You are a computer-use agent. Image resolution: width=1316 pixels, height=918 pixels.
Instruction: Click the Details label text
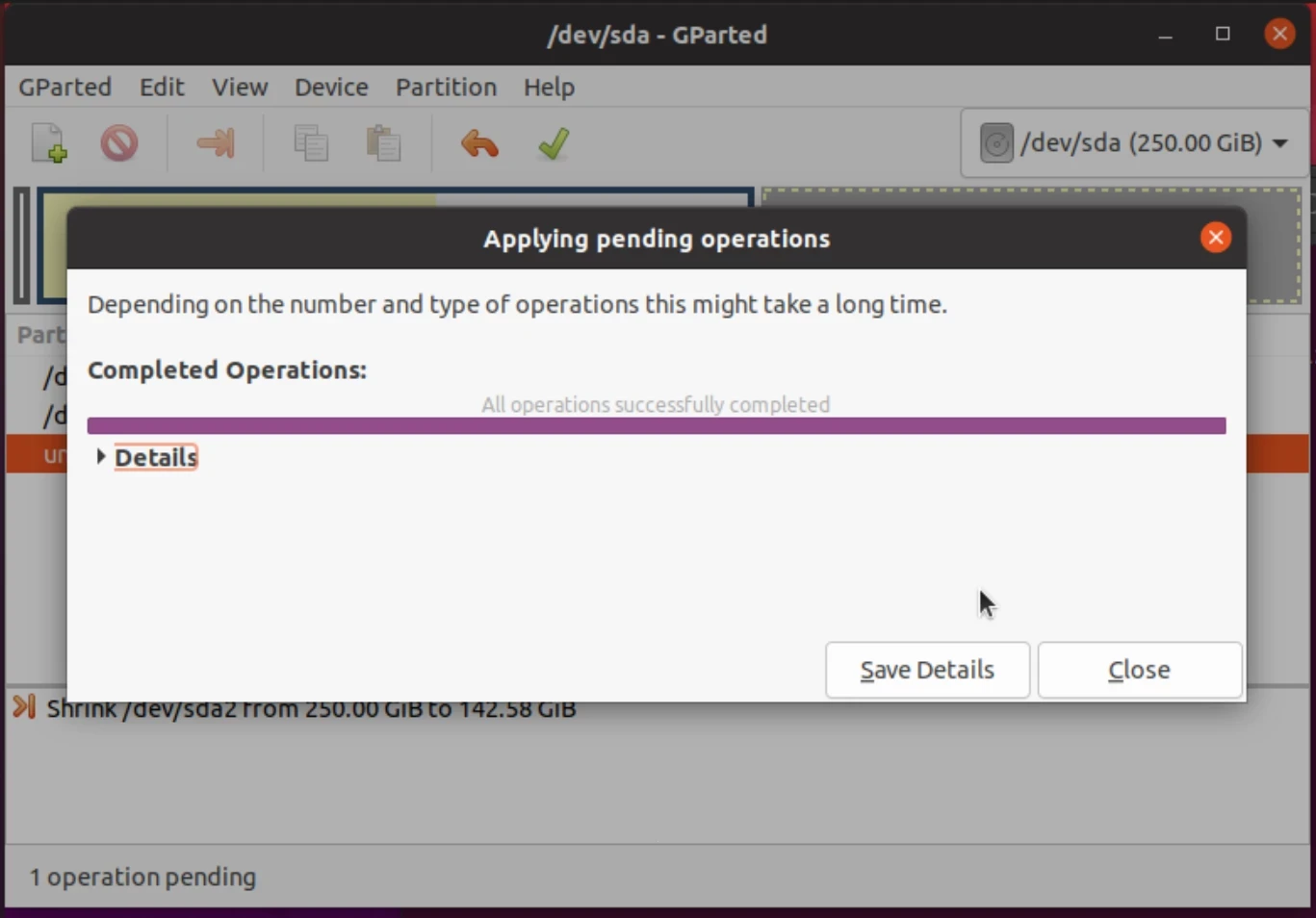(156, 457)
